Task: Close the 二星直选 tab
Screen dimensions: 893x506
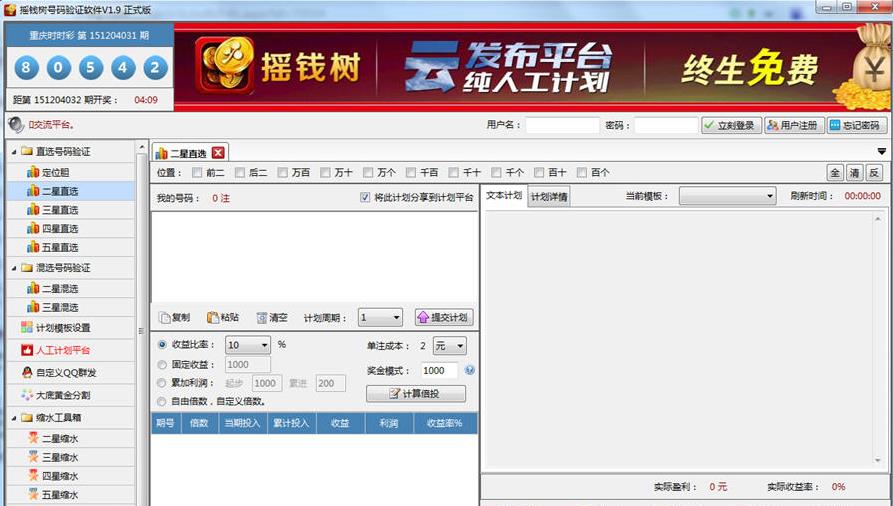Action: [218, 153]
